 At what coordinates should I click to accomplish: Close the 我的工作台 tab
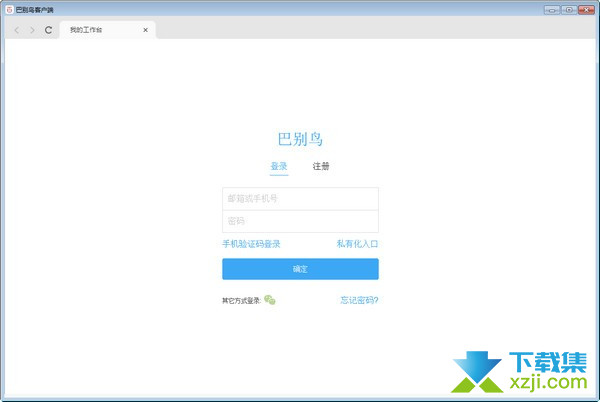tap(145, 30)
